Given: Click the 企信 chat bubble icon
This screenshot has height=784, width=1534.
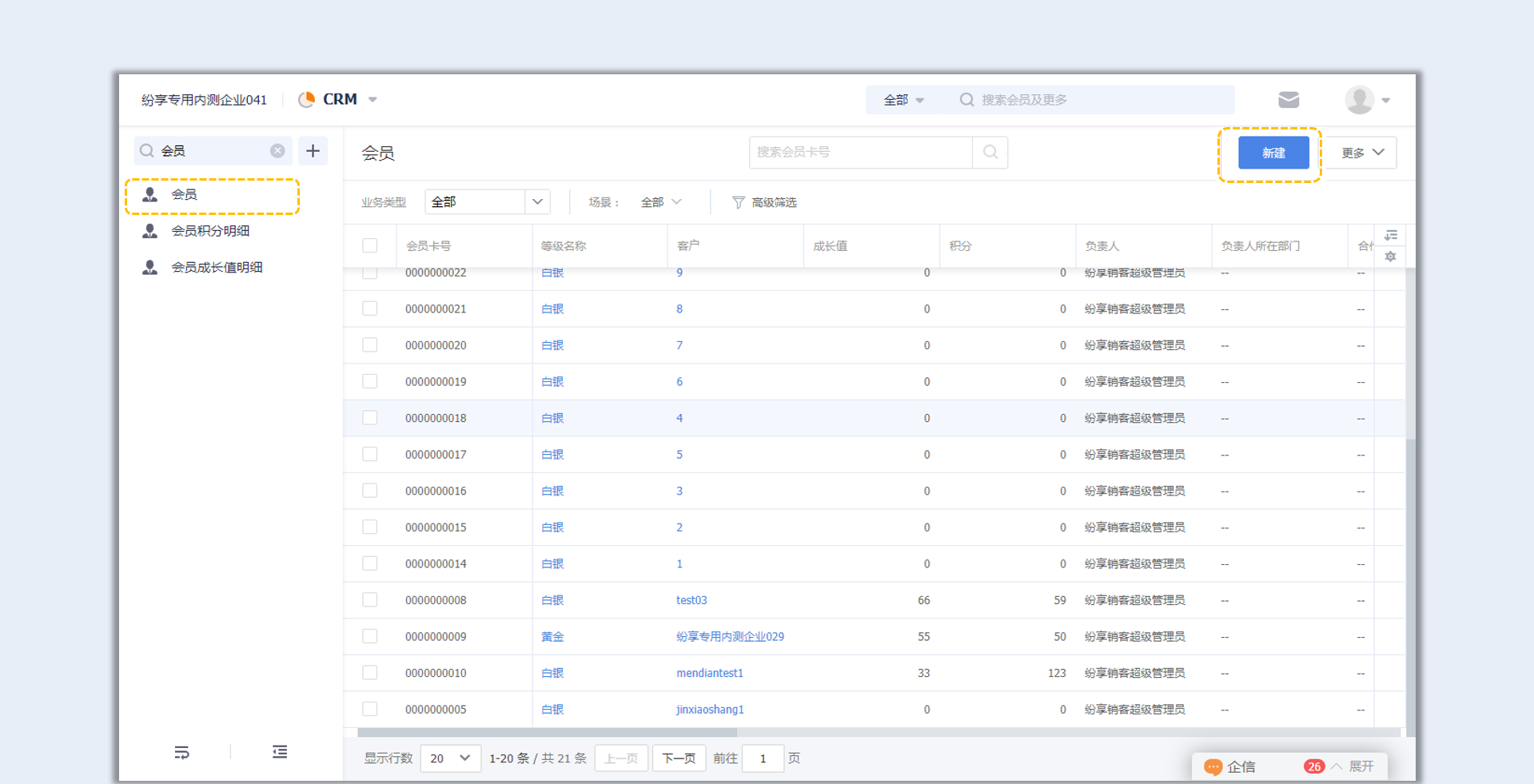Looking at the screenshot, I should click(x=1213, y=767).
